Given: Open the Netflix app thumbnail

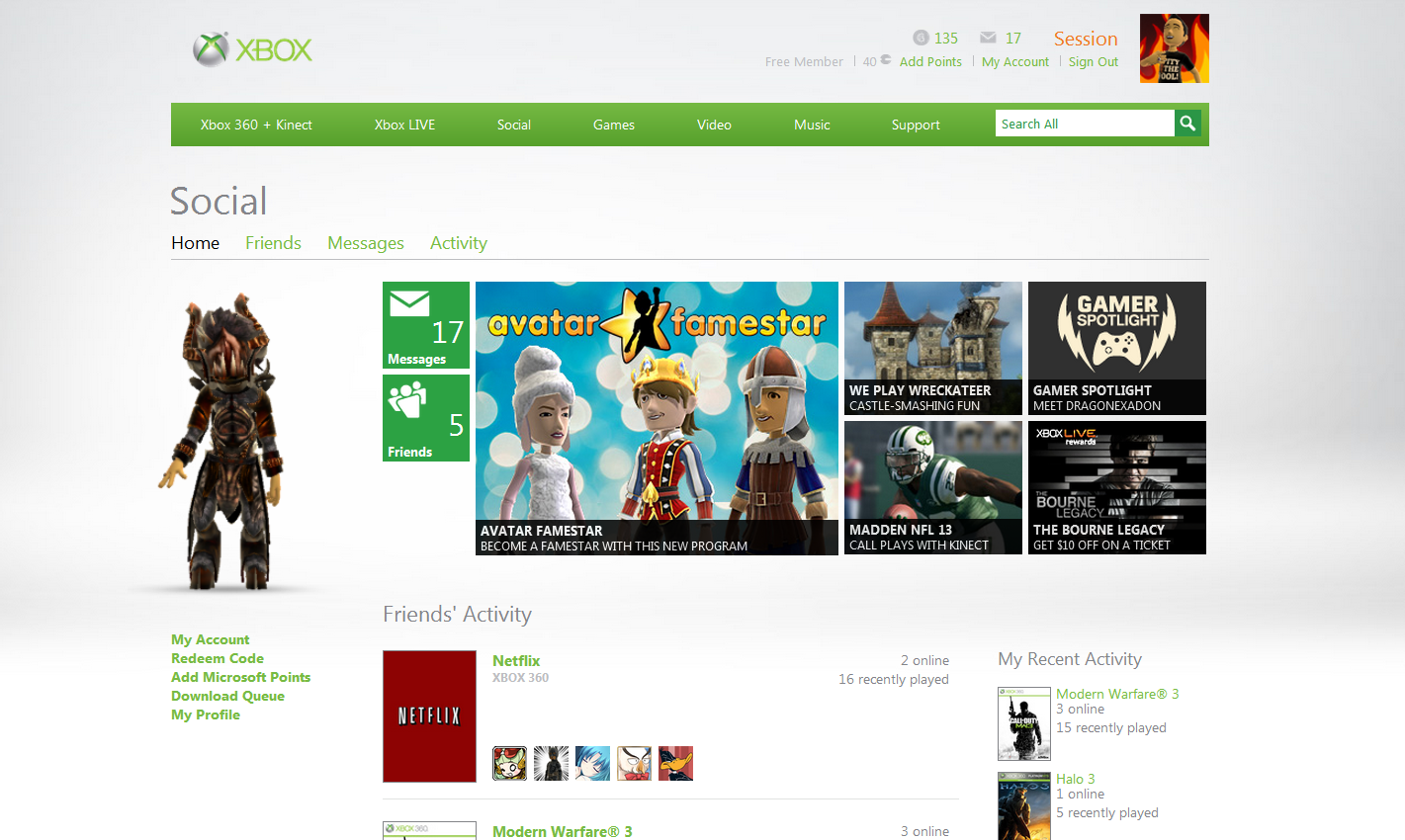Looking at the screenshot, I should click(429, 716).
